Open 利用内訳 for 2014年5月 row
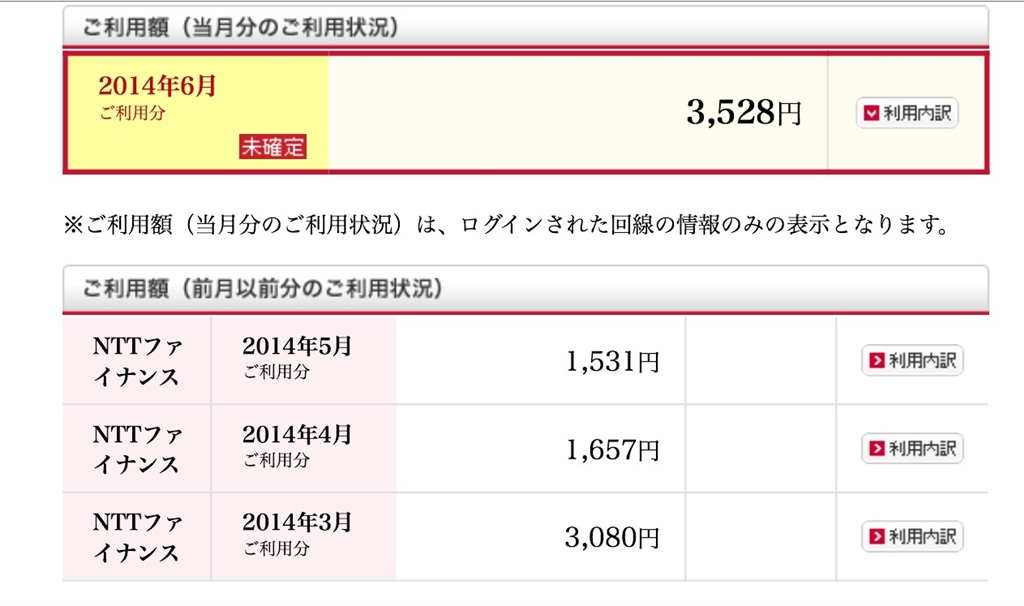 coord(912,360)
